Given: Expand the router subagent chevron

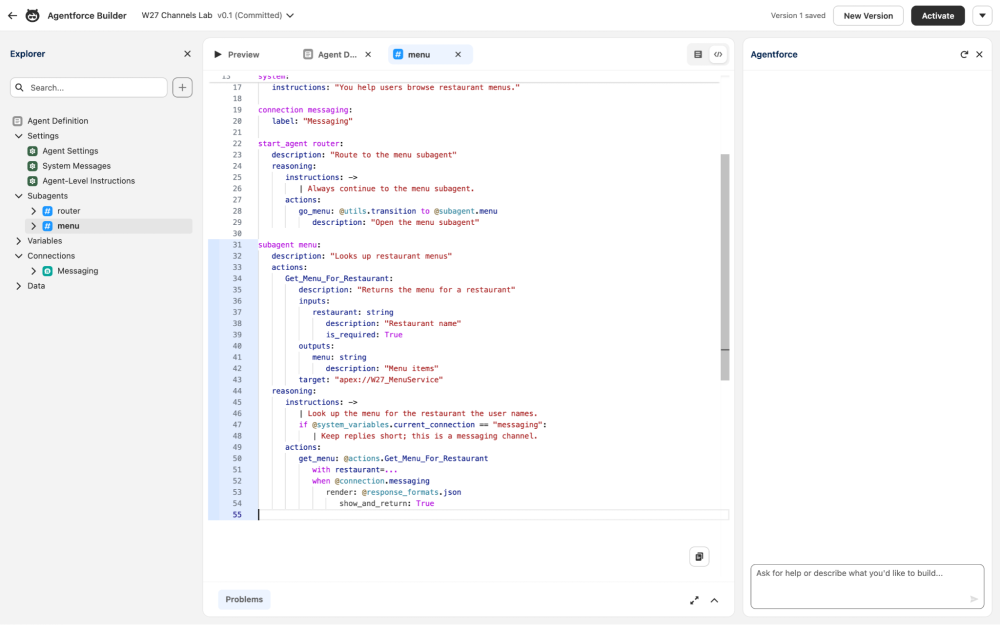Looking at the screenshot, I should tap(34, 211).
